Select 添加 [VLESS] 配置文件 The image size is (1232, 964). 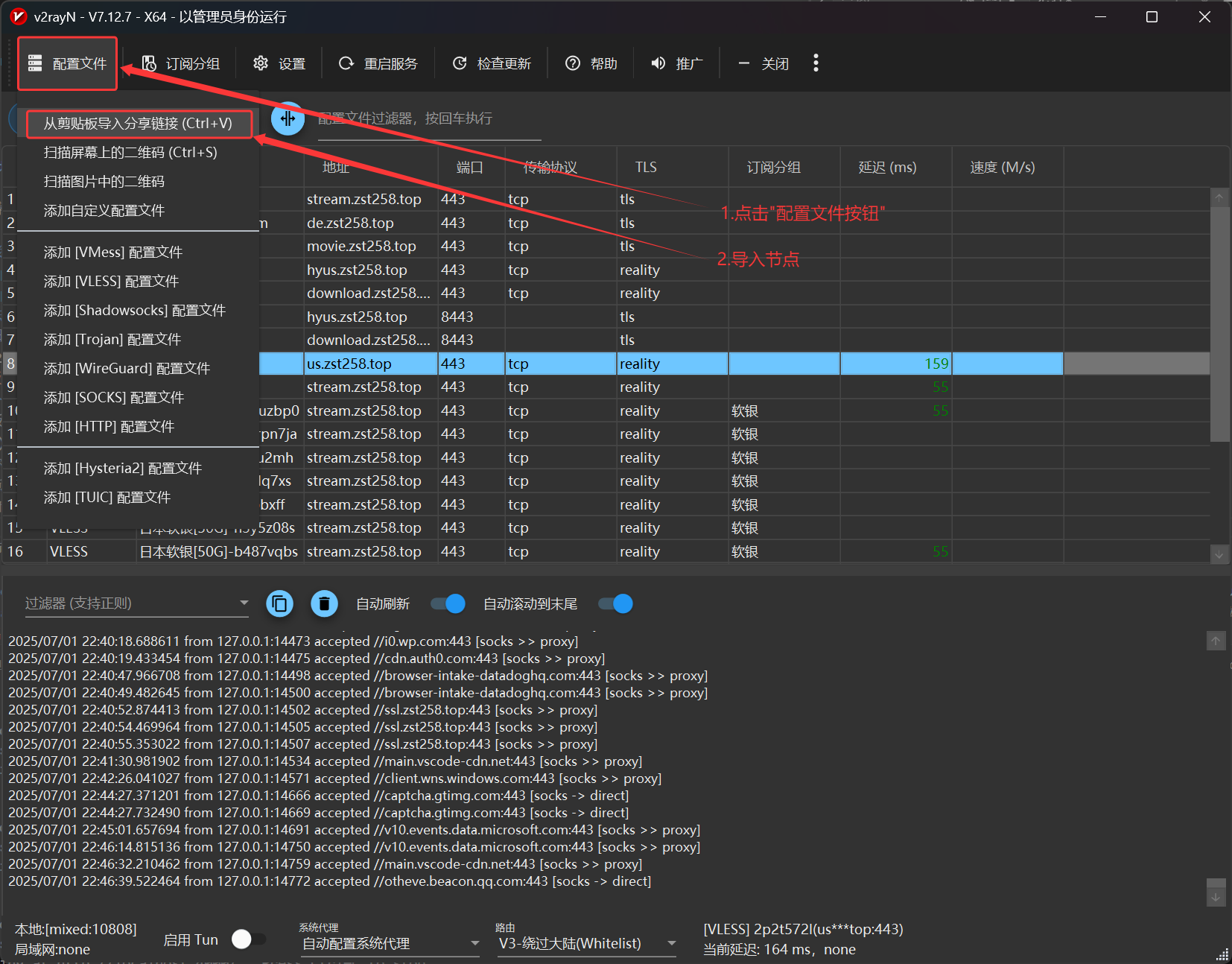(139, 282)
